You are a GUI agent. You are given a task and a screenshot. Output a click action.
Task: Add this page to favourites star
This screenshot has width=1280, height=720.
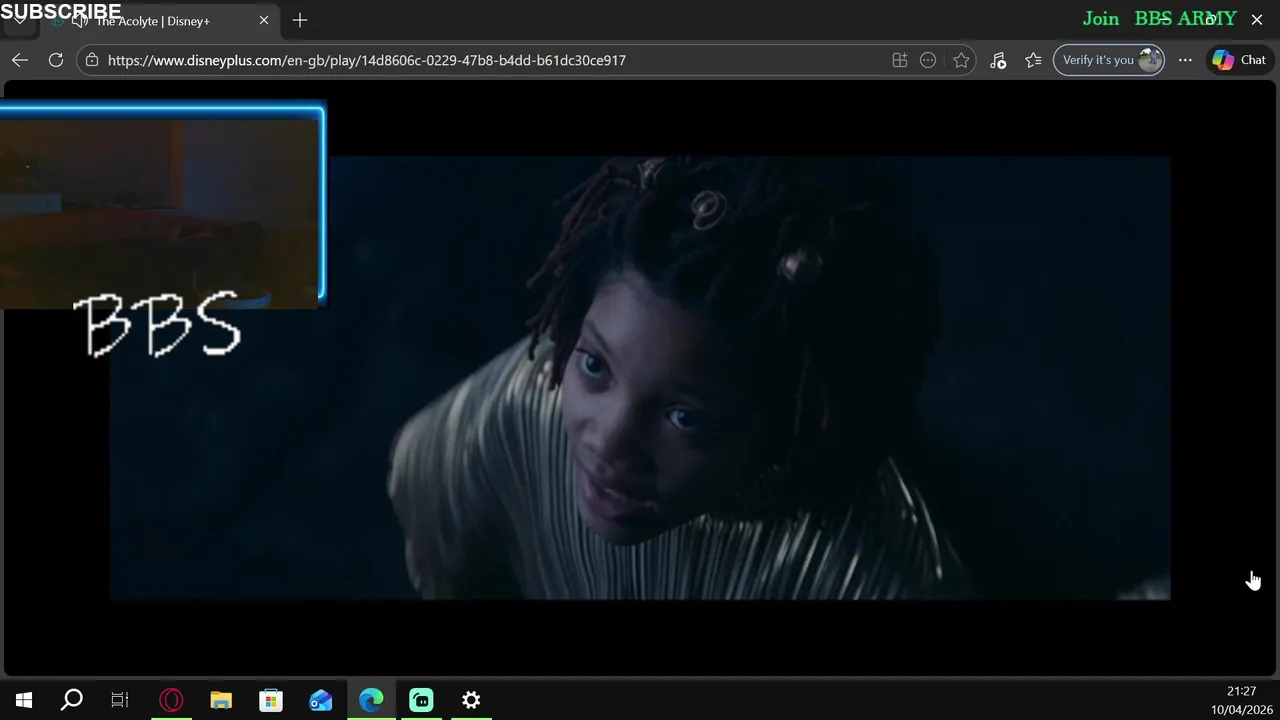pyautogui.click(x=961, y=60)
